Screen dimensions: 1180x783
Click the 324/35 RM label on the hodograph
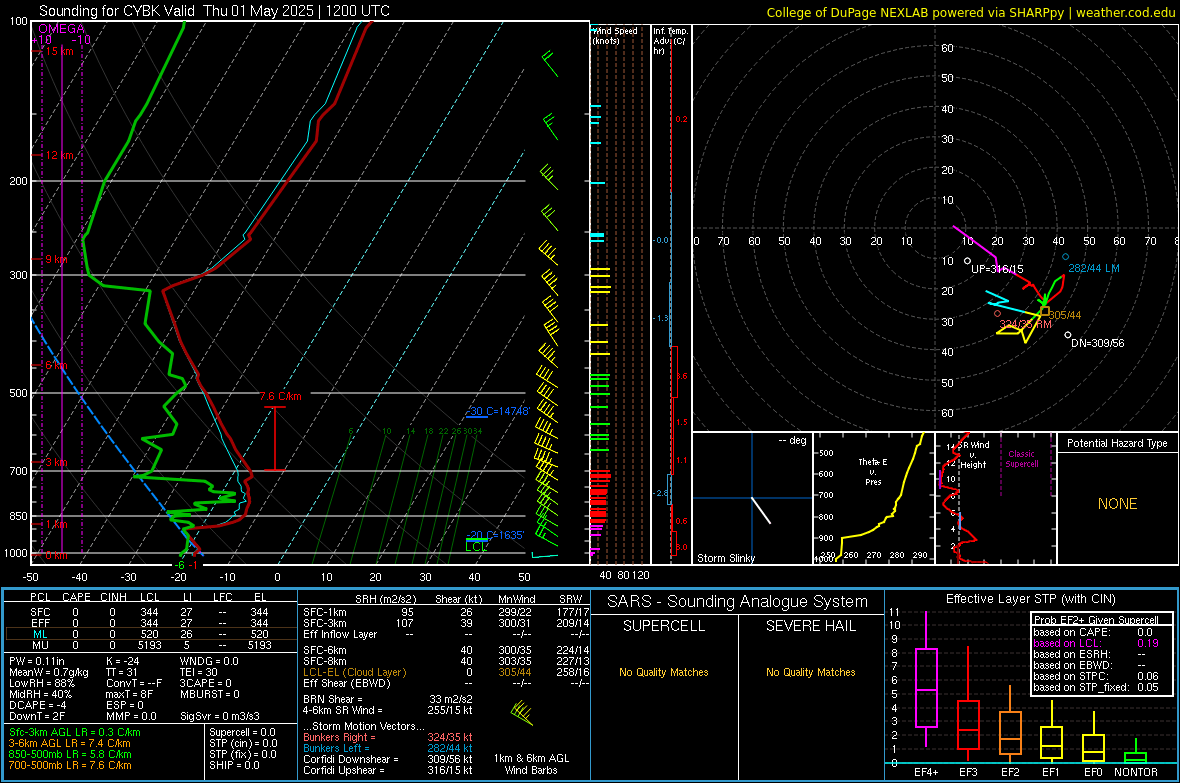[x=1025, y=324]
